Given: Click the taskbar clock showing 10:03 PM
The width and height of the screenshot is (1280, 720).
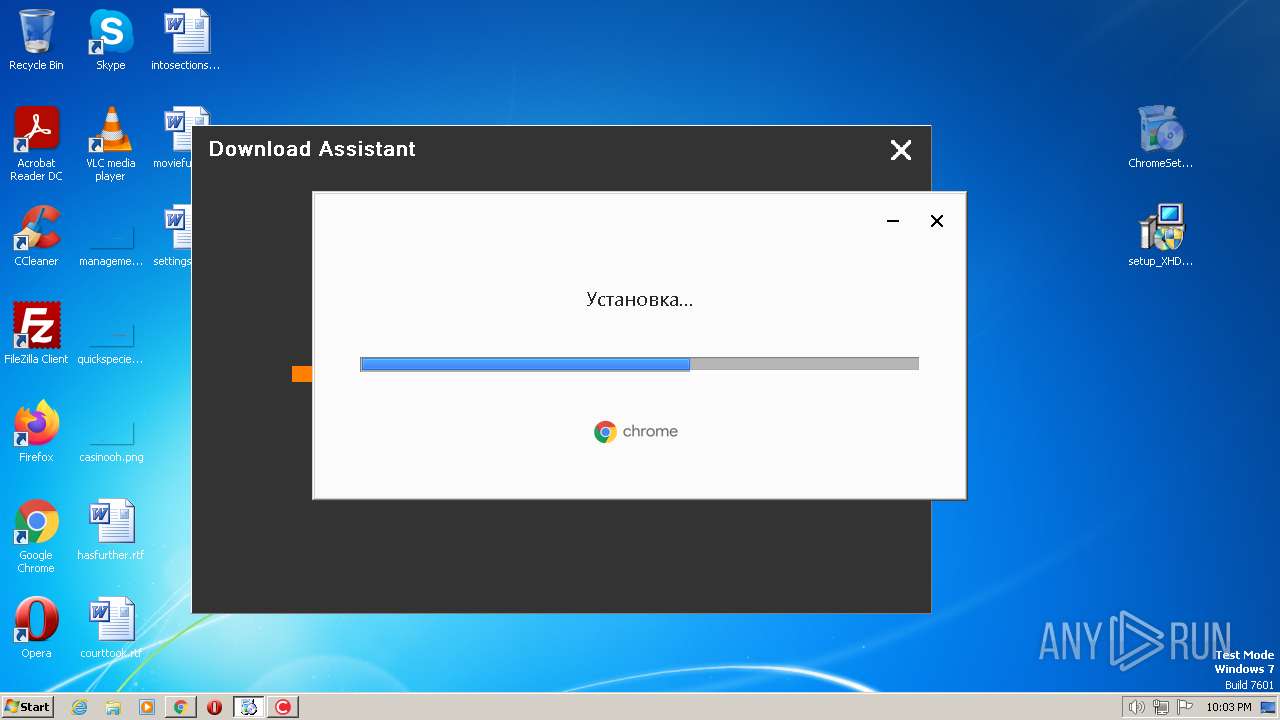Looking at the screenshot, I should 1229,707.
